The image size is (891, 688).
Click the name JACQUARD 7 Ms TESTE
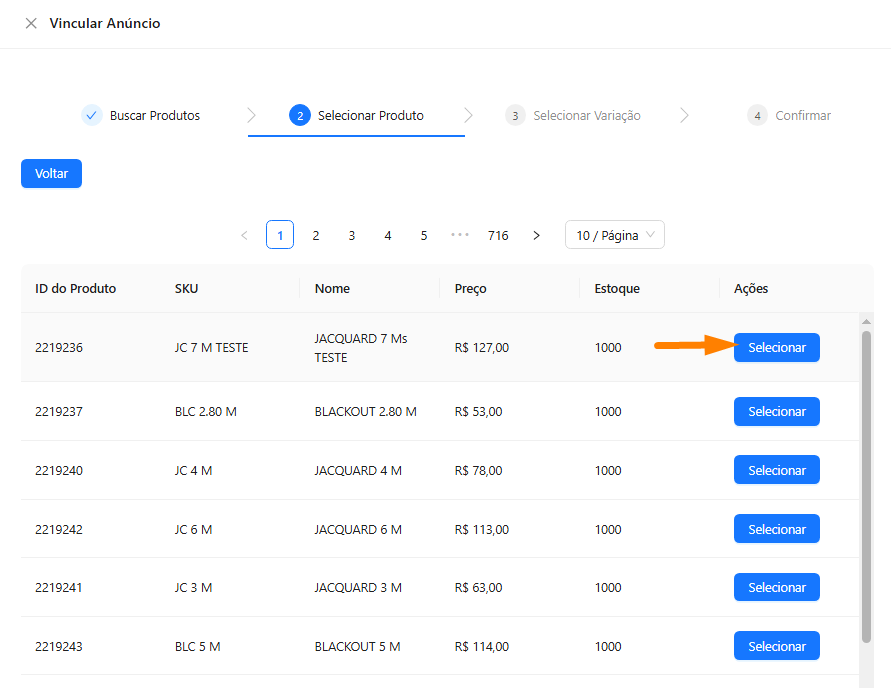[361, 348]
